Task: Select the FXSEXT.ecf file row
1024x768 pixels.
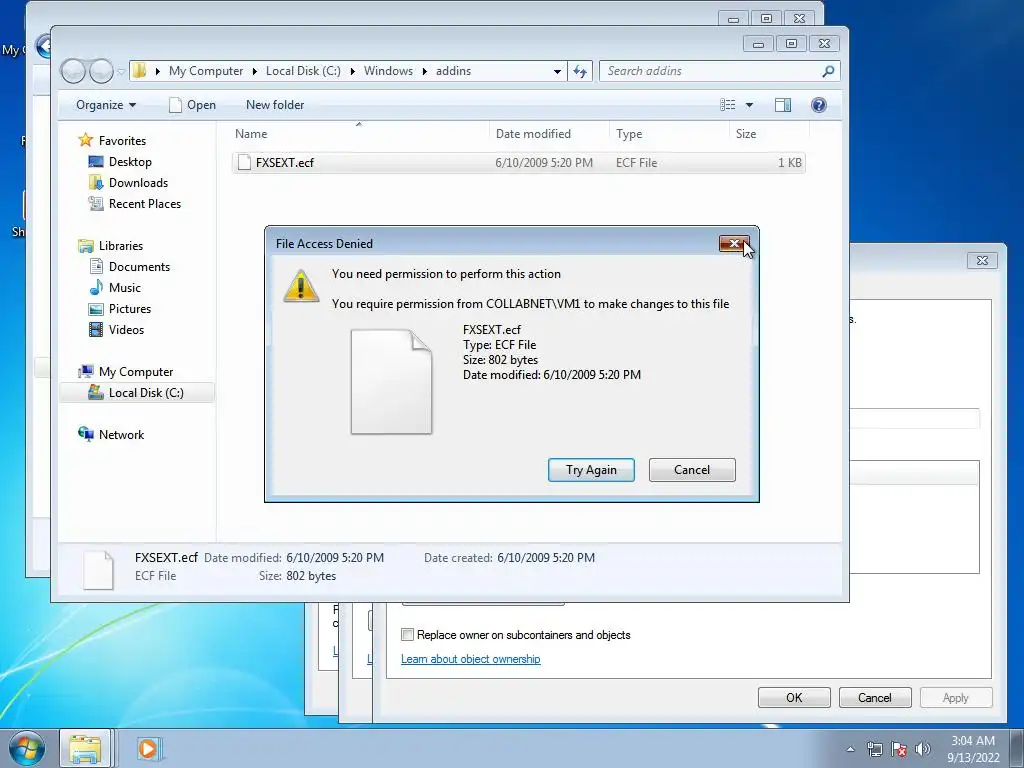Action: (x=519, y=163)
